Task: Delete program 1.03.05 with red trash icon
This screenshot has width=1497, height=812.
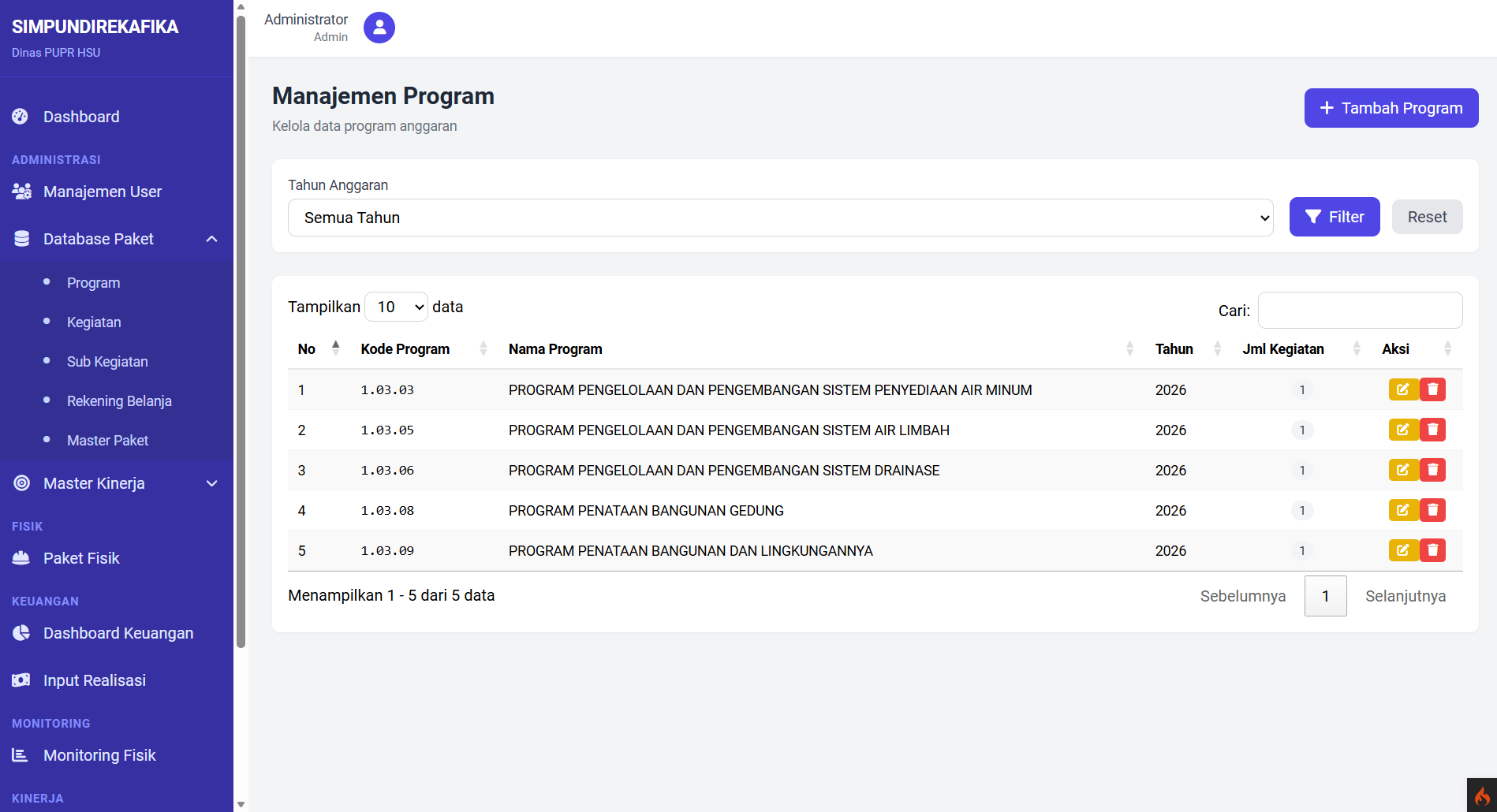Action: 1433,430
